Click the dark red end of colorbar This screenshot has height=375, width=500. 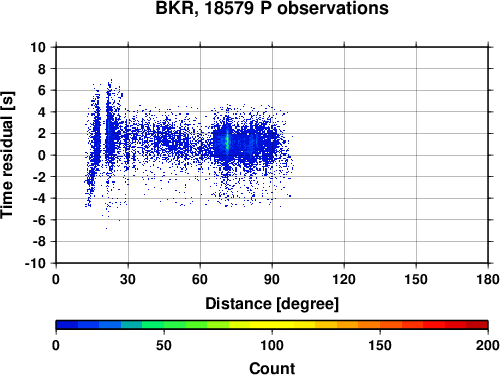click(477, 325)
